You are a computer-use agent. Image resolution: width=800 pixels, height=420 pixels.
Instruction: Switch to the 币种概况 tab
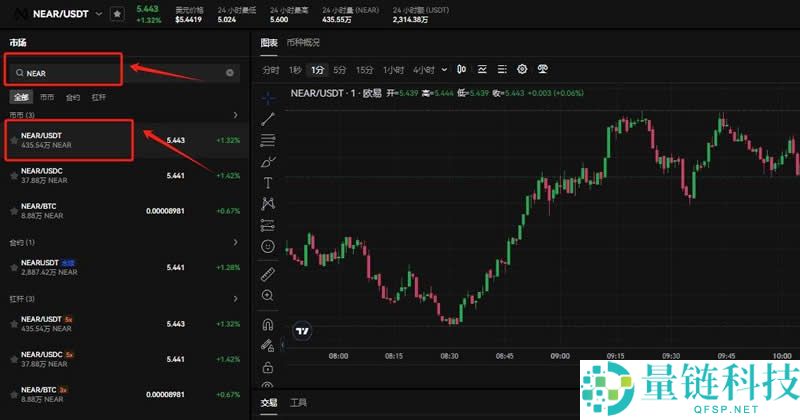pos(303,43)
